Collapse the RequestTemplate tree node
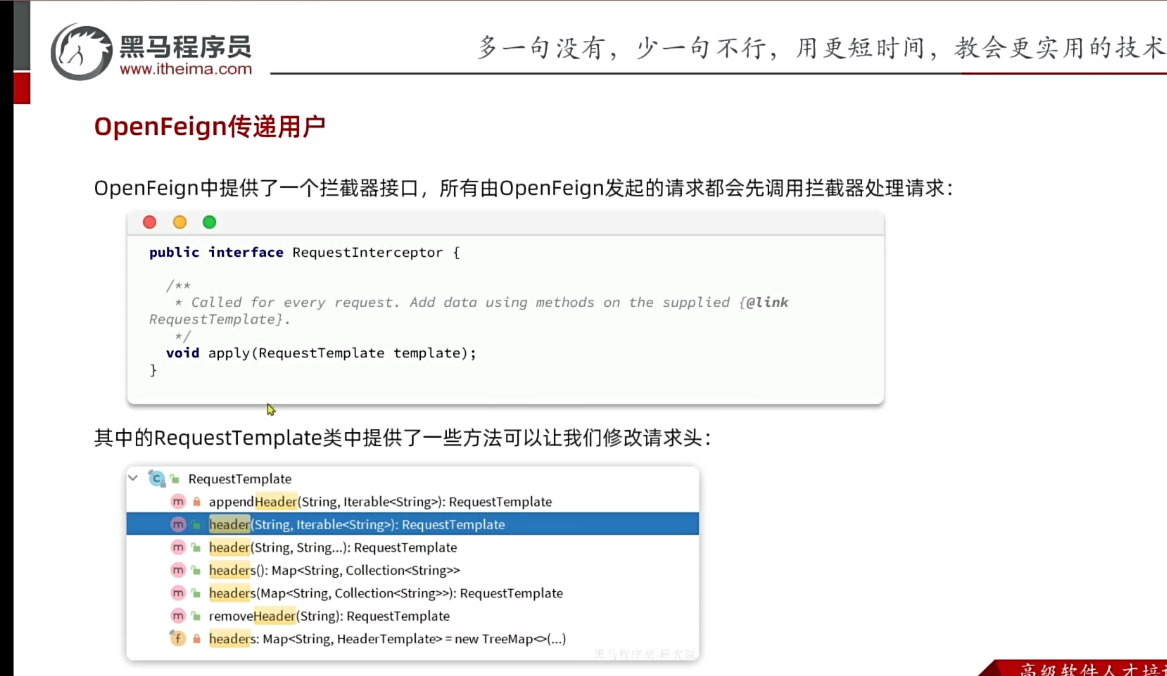Image resolution: width=1167 pixels, height=676 pixels. point(134,479)
